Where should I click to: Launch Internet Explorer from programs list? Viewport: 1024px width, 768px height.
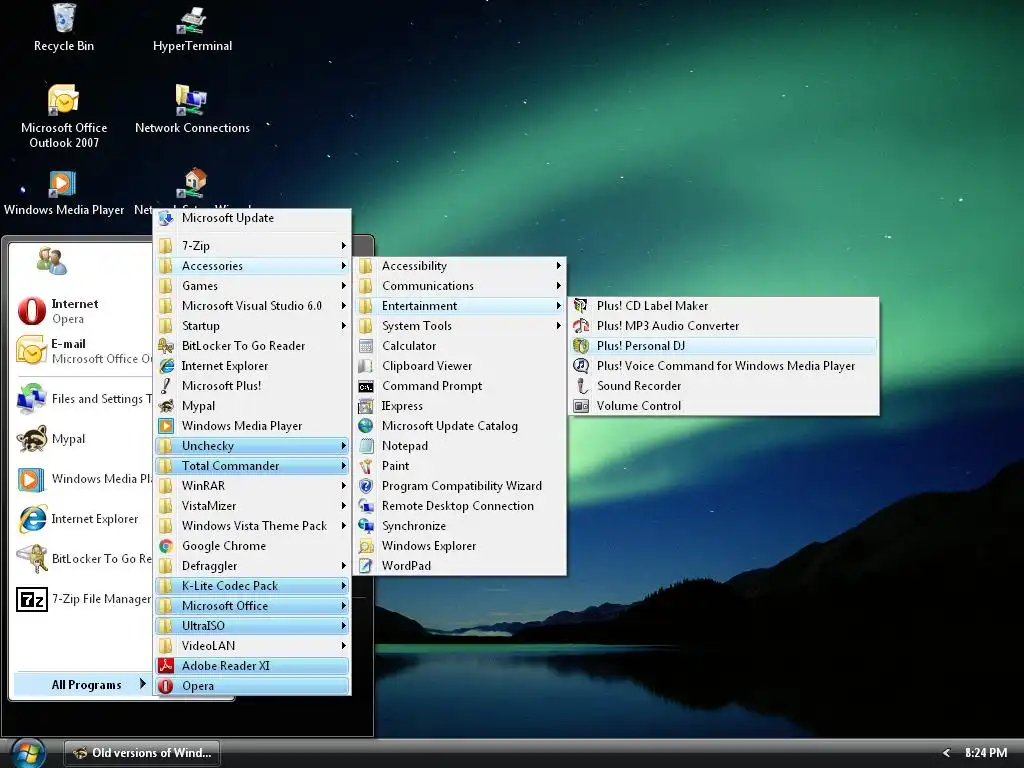[252, 366]
